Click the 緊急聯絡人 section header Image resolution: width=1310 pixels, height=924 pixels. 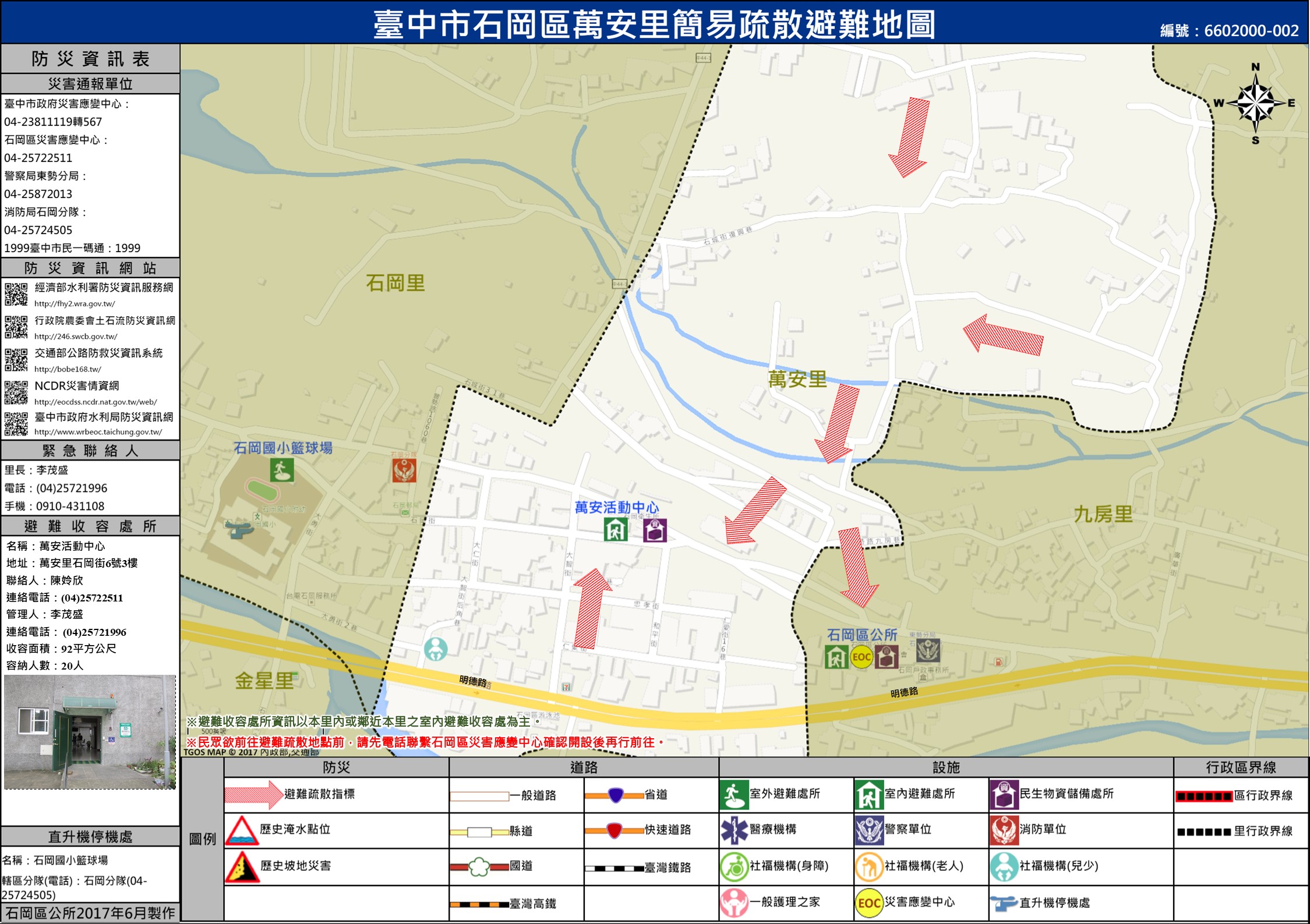click(90, 451)
